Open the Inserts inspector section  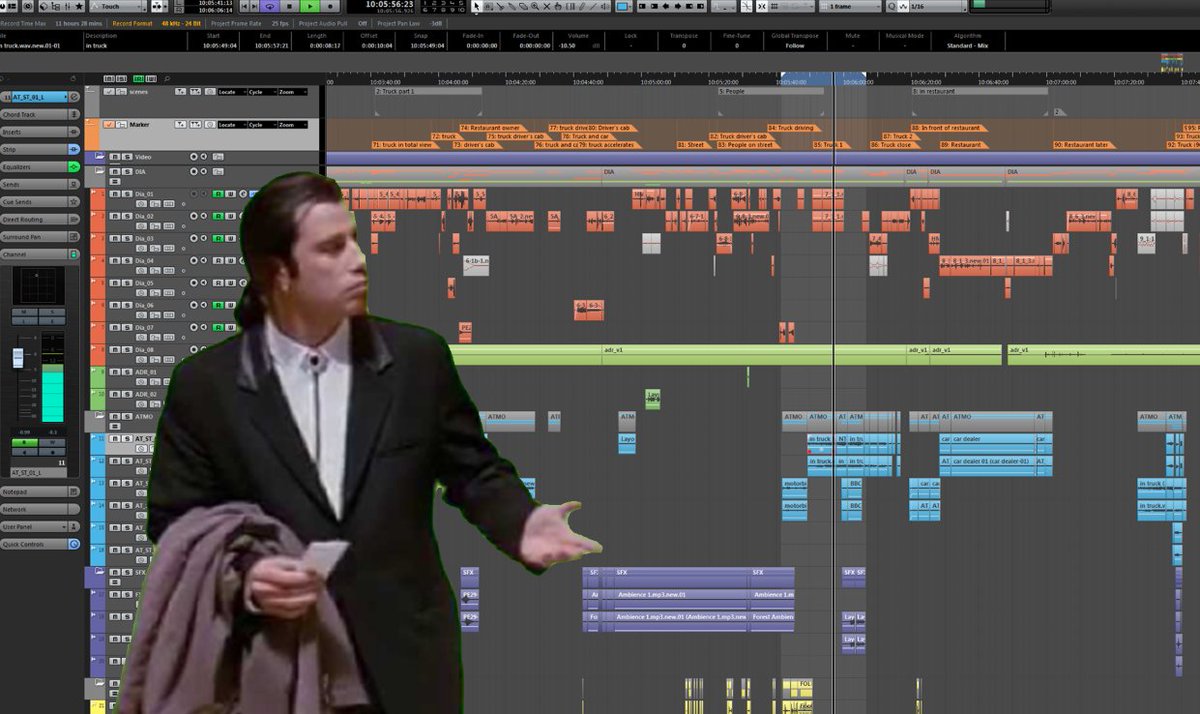pyautogui.click(x=33, y=131)
